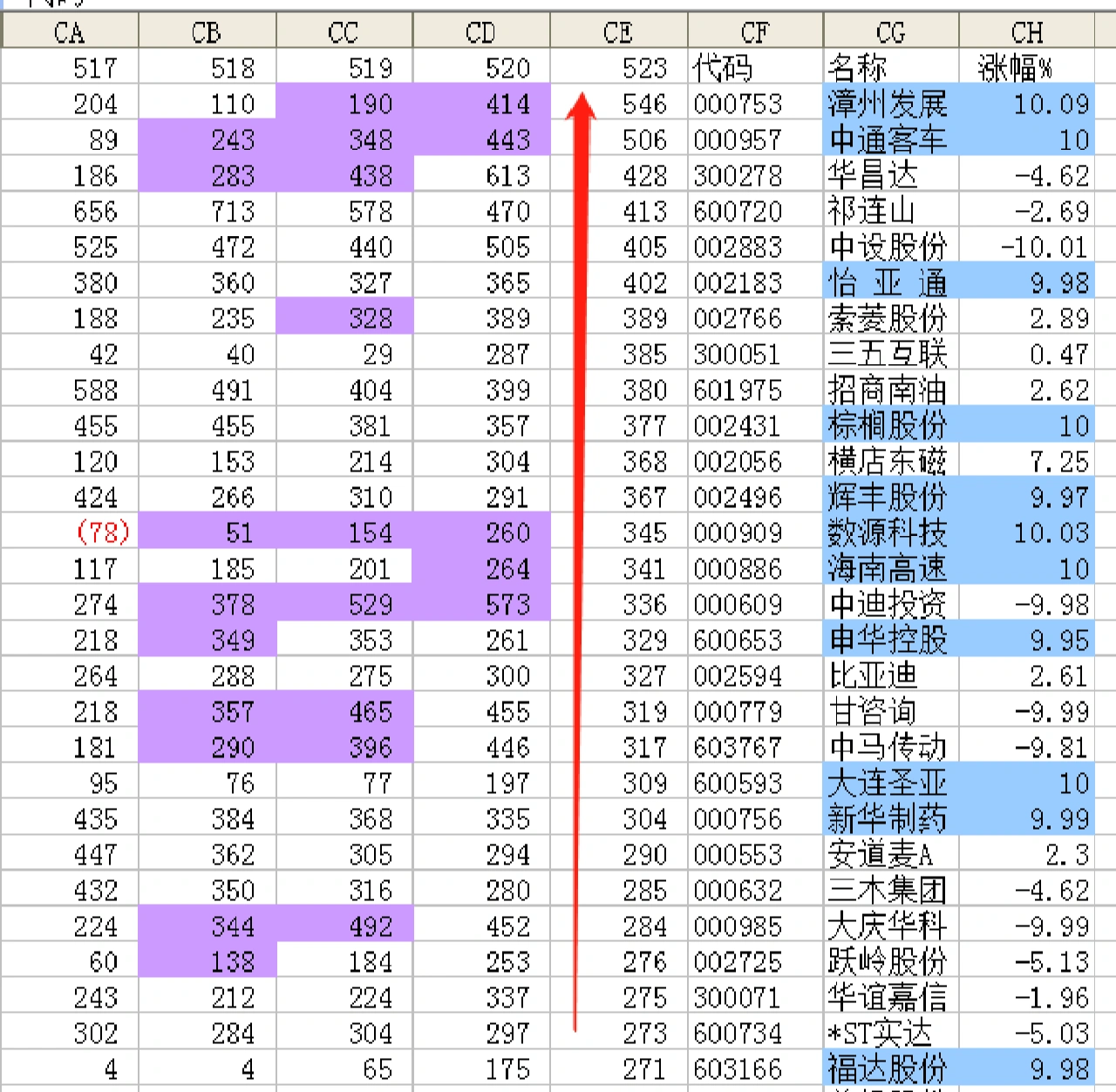Select stock name cell 中迪投资

pos(891,604)
